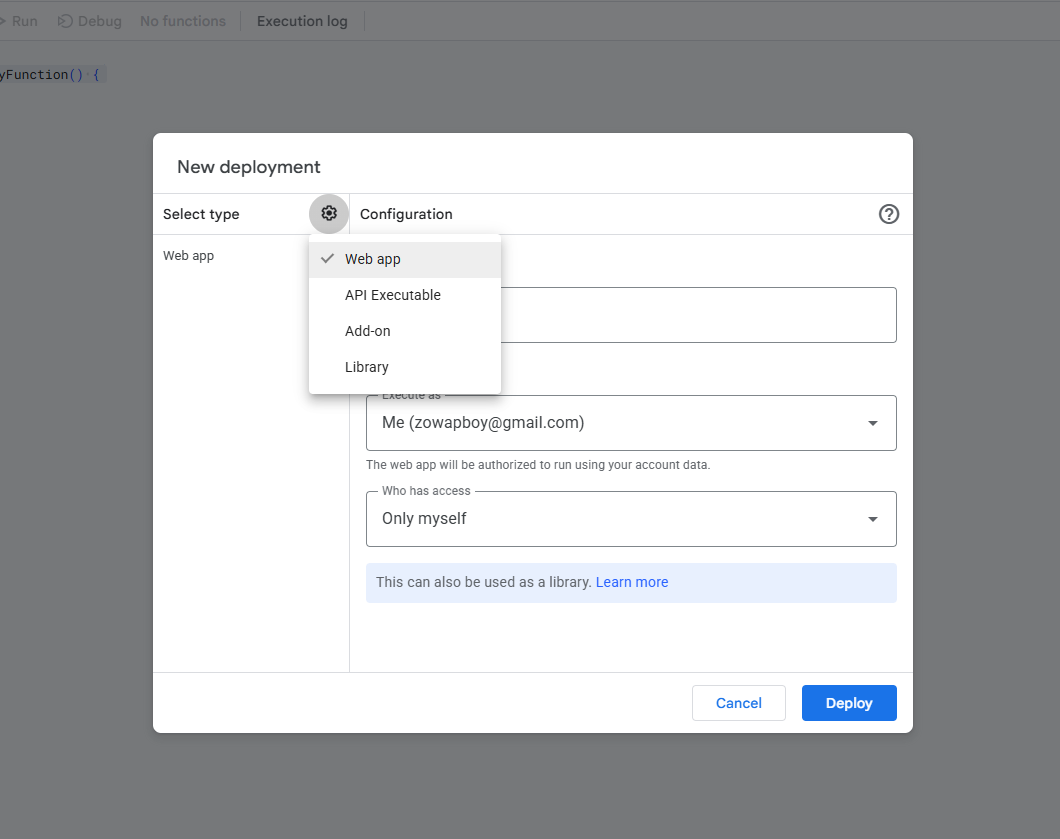Click the New deployment dialog title
This screenshot has height=839, width=1060.
(249, 167)
